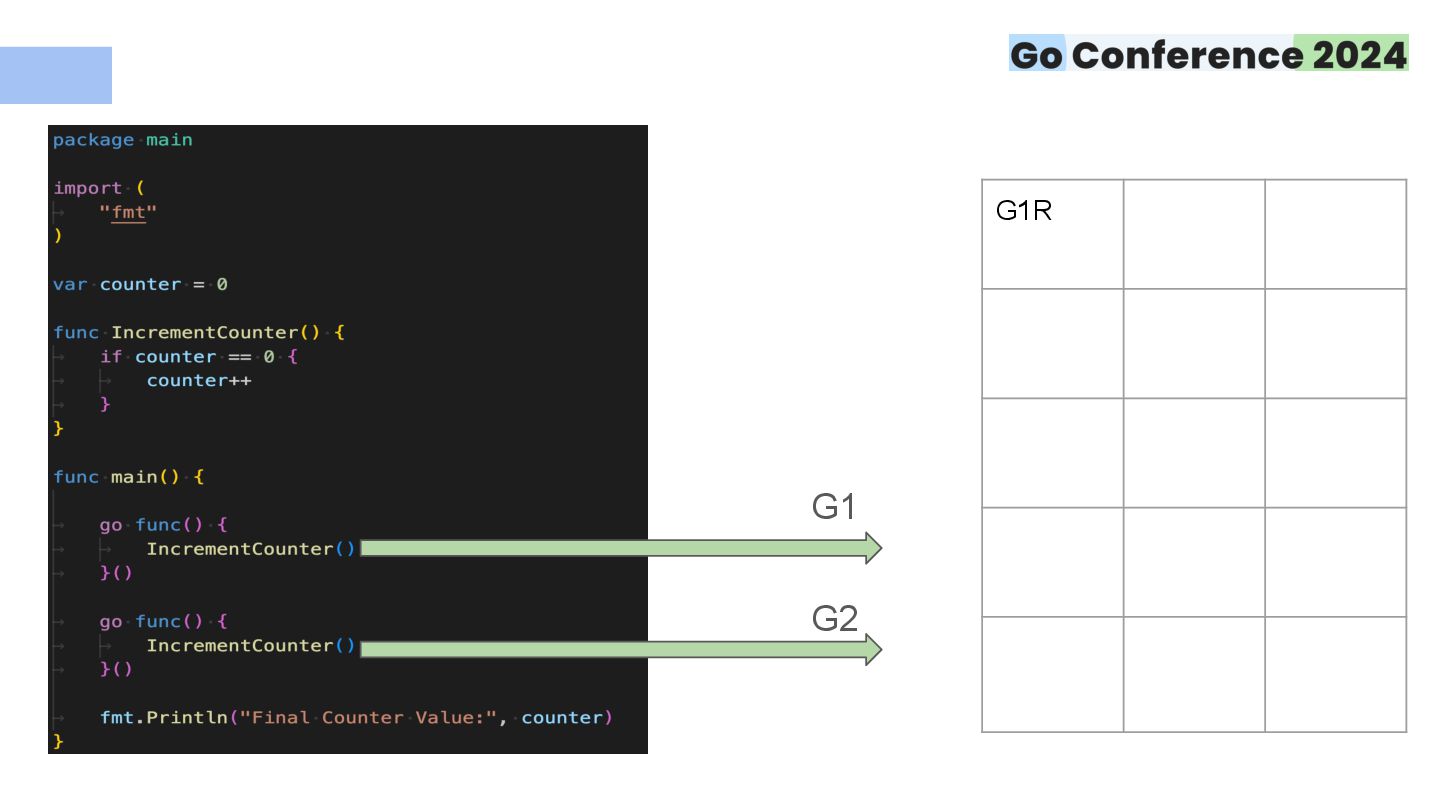Click the Go Conference 2024 logo

[x=1208, y=54]
